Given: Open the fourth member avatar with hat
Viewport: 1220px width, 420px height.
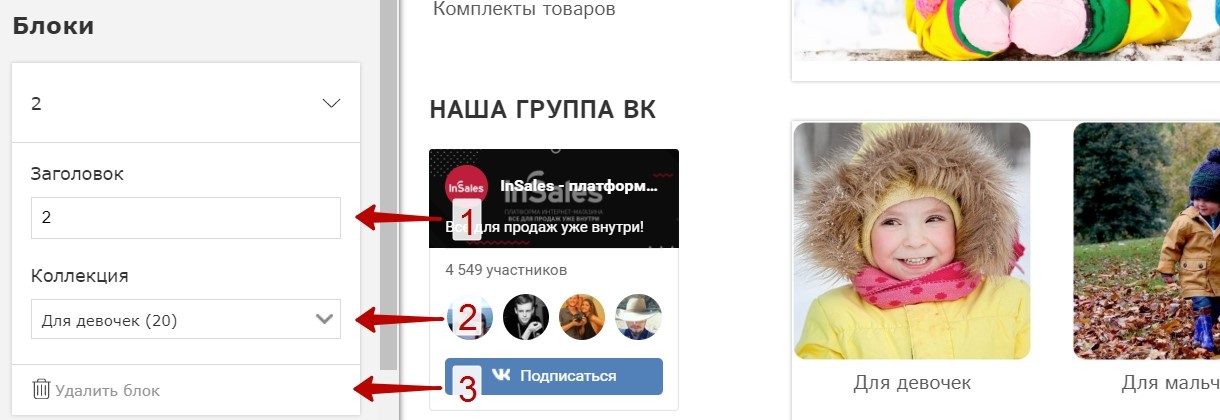Looking at the screenshot, I should (638, 318).
